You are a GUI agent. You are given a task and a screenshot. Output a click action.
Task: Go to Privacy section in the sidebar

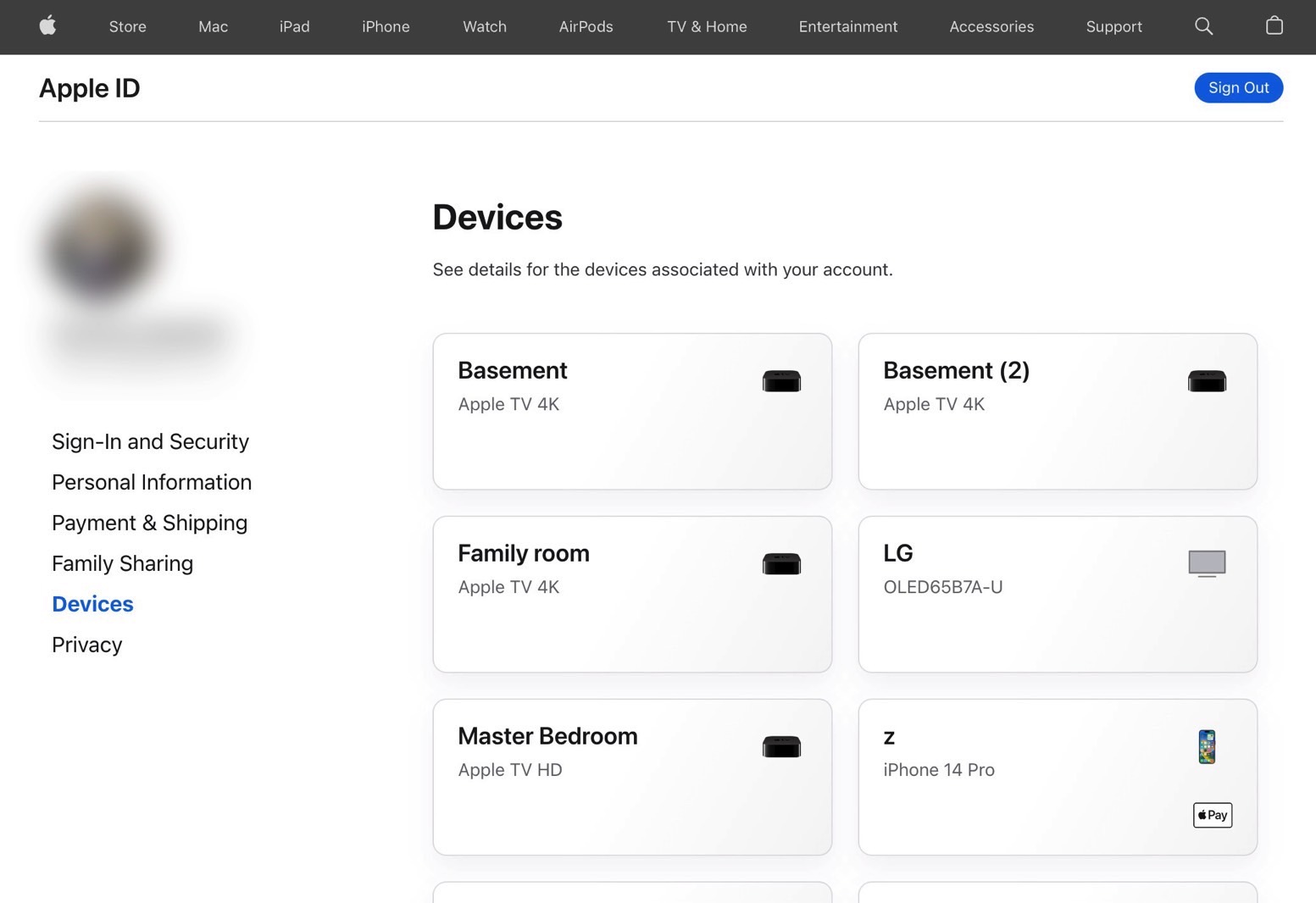86,645
